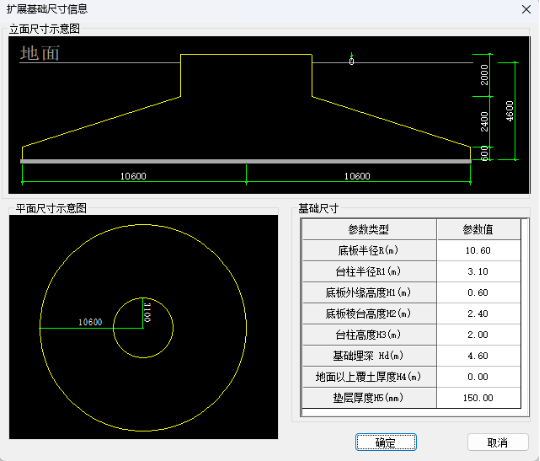Click the 地面 label in elevation diagram

pyautogui.click(x=40, y=53)
